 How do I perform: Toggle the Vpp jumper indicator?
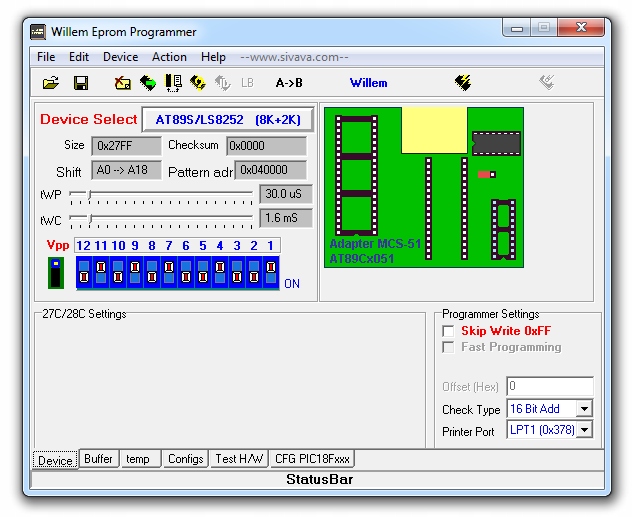pyautogui.click(x=56, y=273)
